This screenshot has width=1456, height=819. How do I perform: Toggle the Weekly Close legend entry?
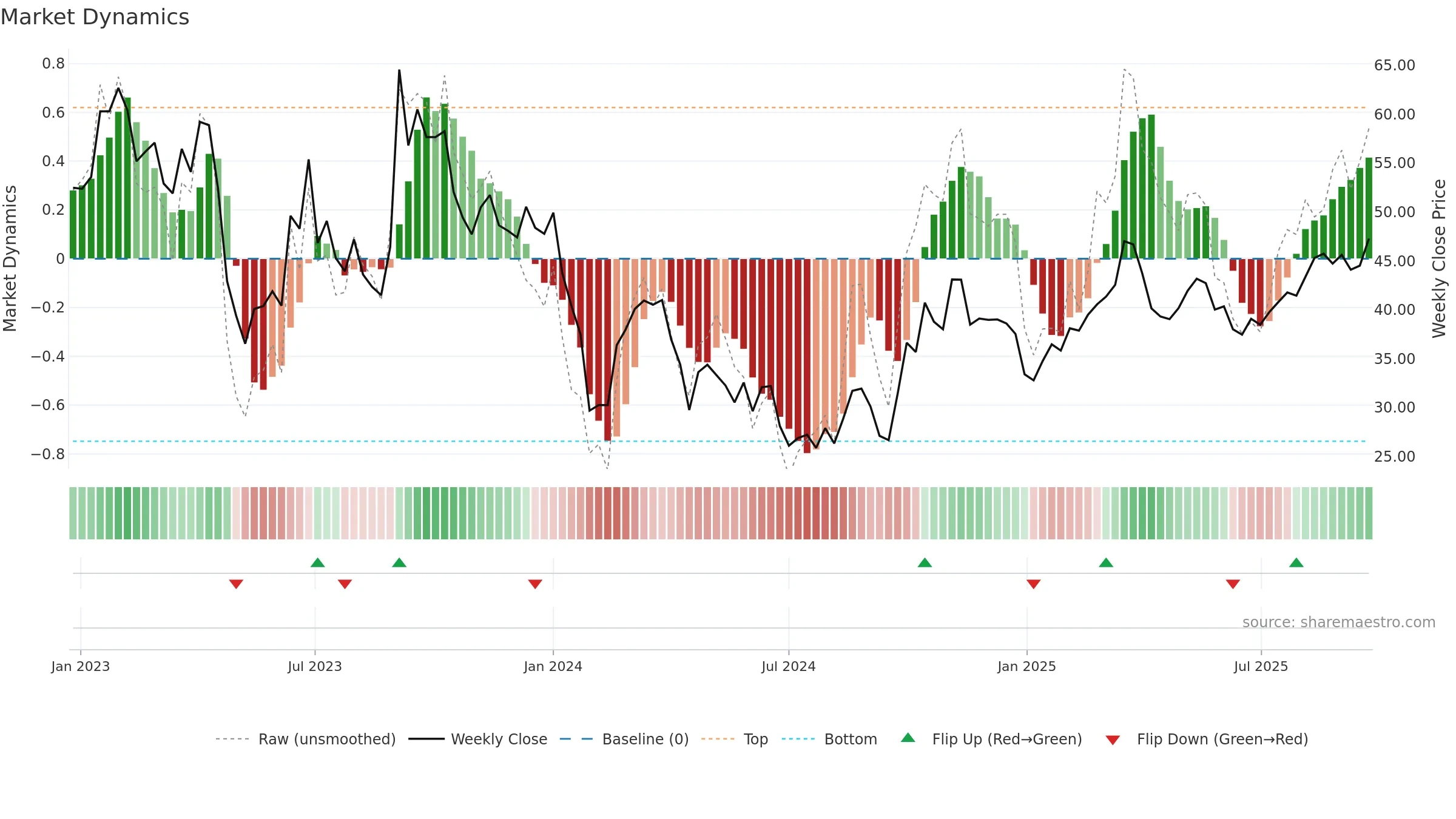477,739
